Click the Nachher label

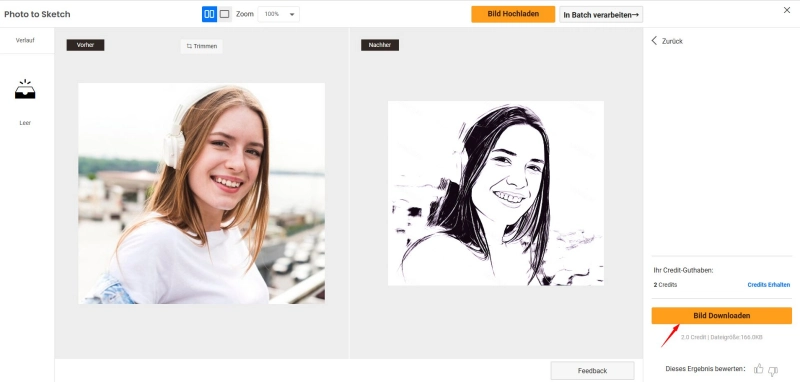(x=380, y=45)
